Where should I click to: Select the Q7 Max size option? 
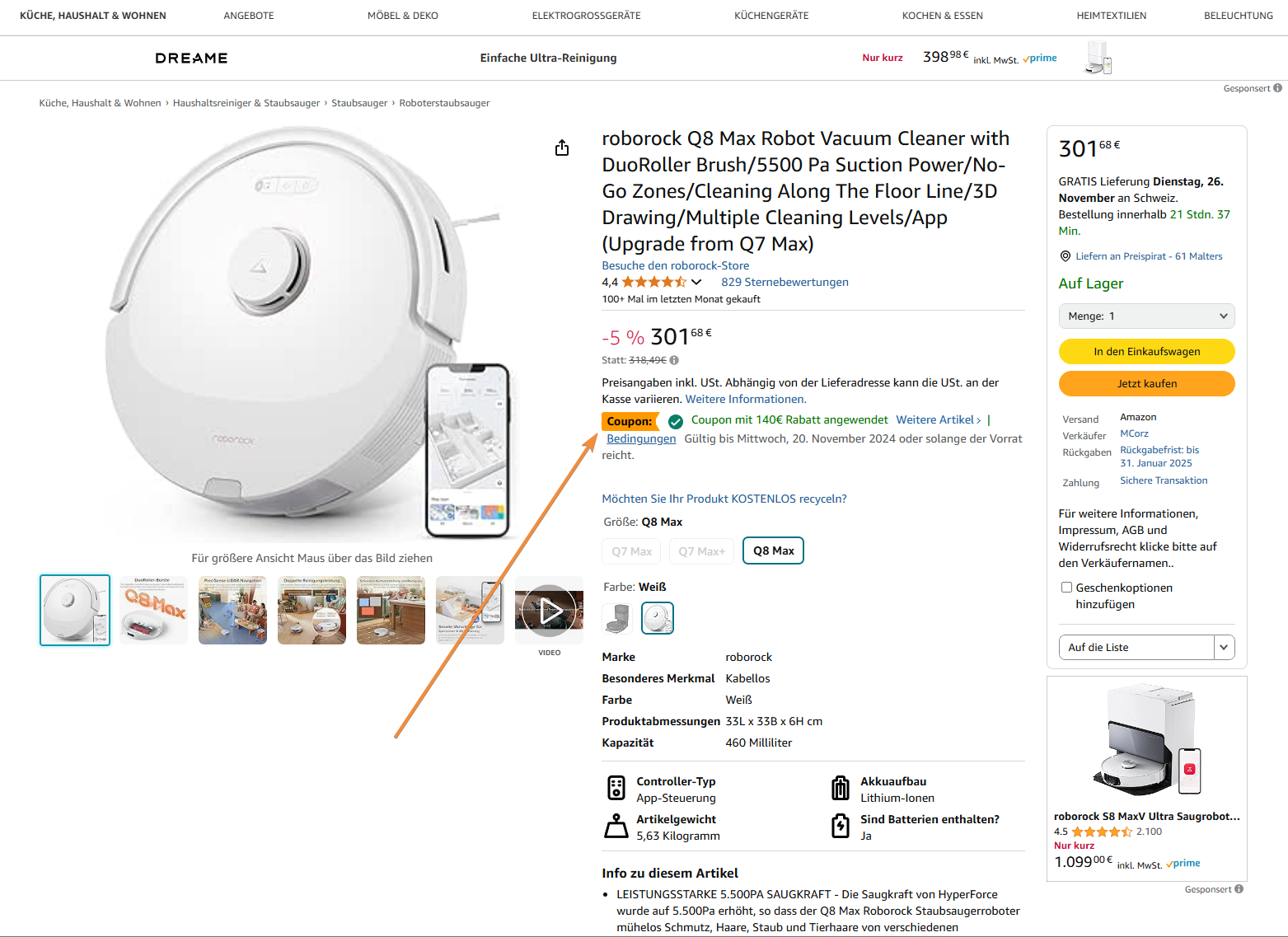point(632,551)
